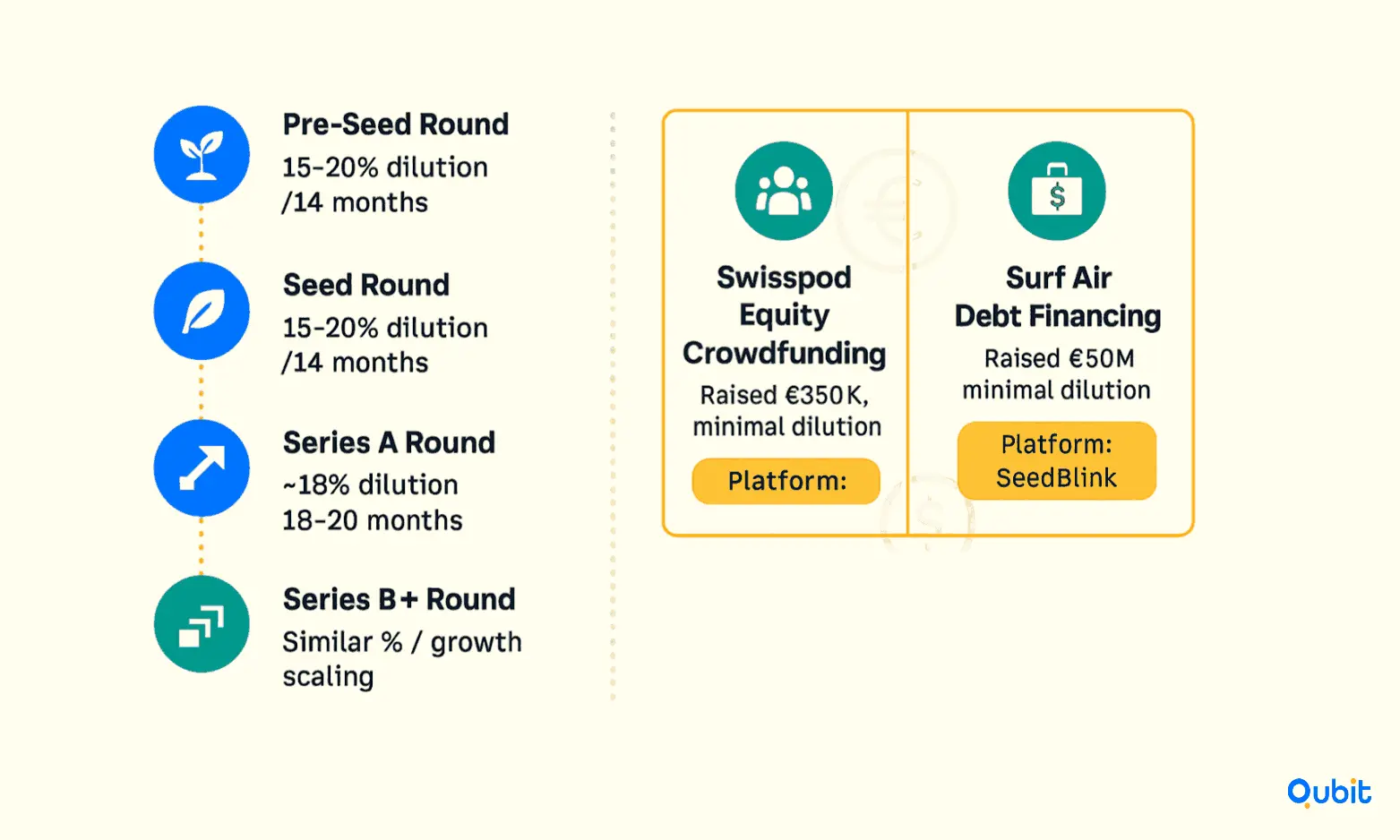Screen dimensions: 1400x840
Task: Select the Series A Round arrow icon
Action: 202,467
